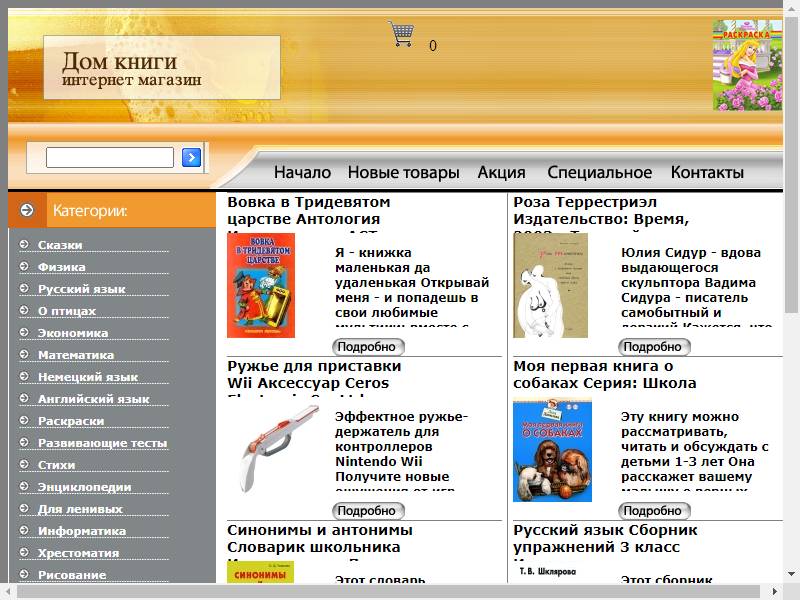Open the Акция menu item
This screenshot has width=800, height=600.
502,172
